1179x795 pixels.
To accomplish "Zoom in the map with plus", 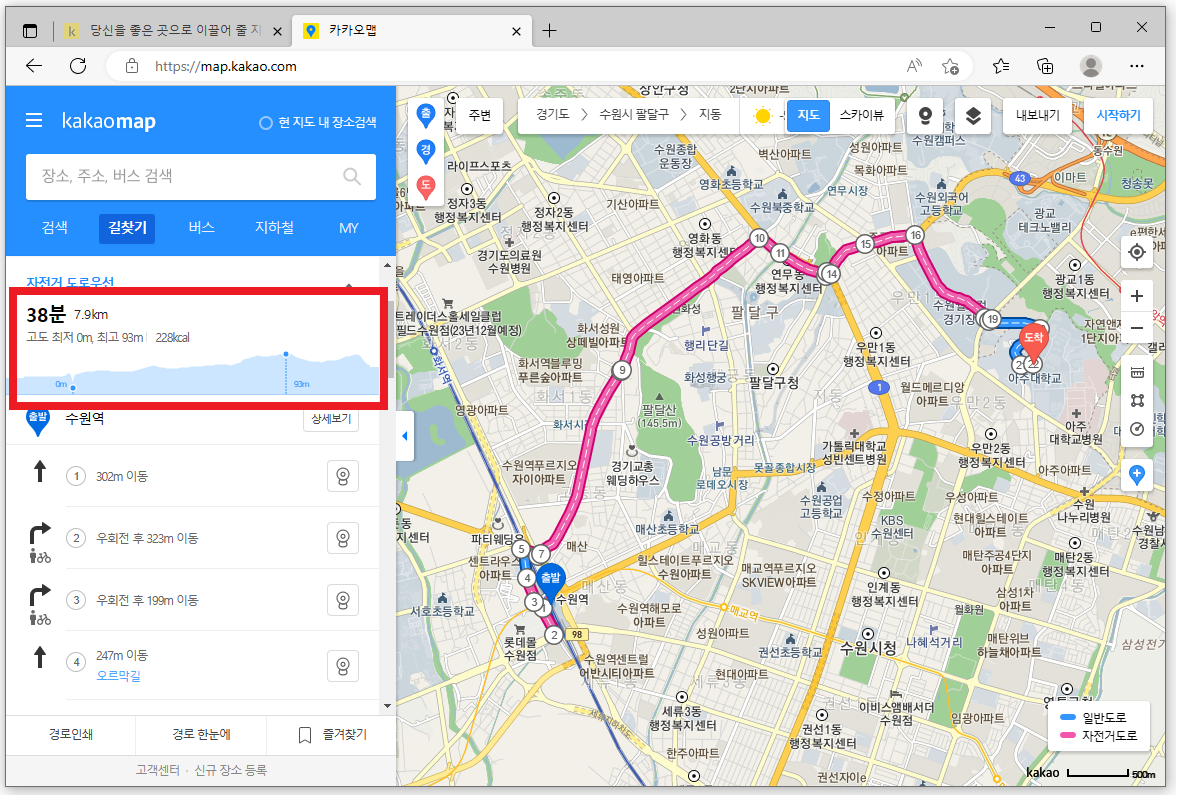I will (1137, 296).
